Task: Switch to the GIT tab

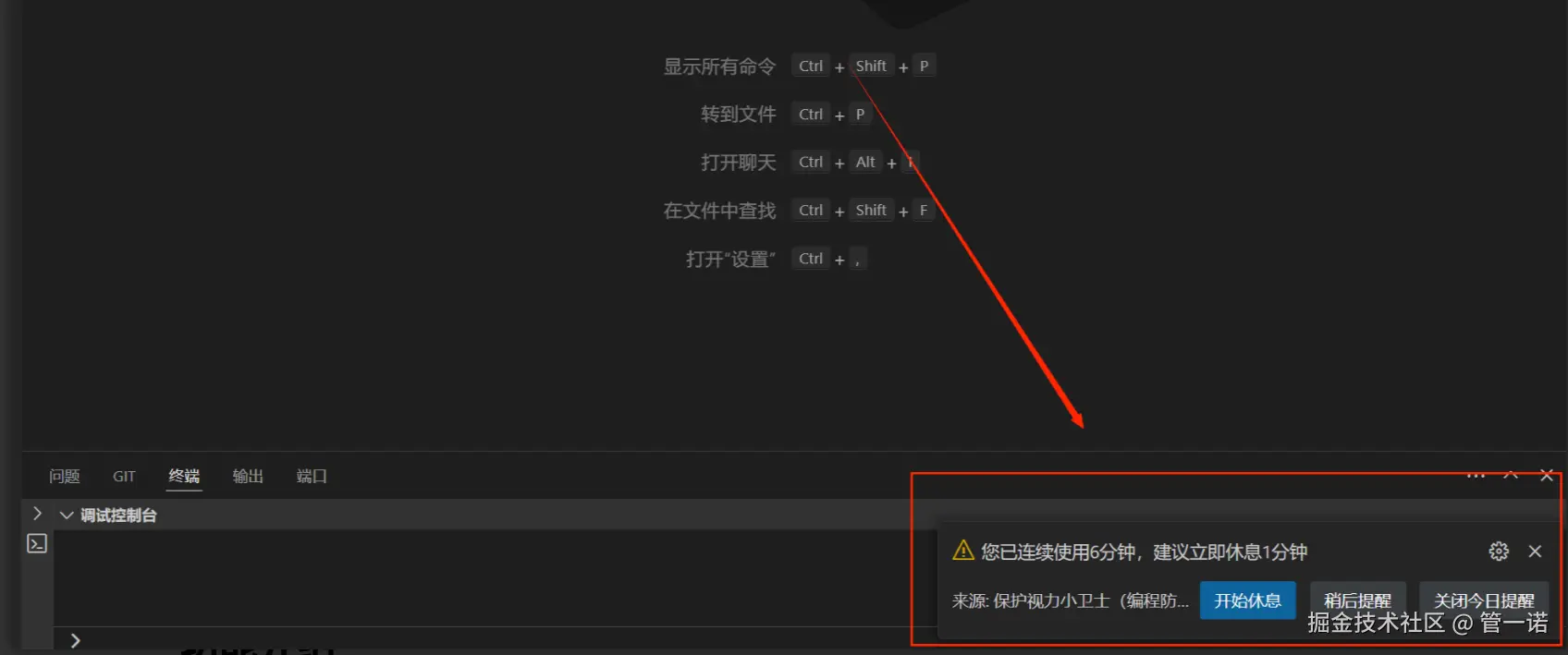Action: (124, 476)
